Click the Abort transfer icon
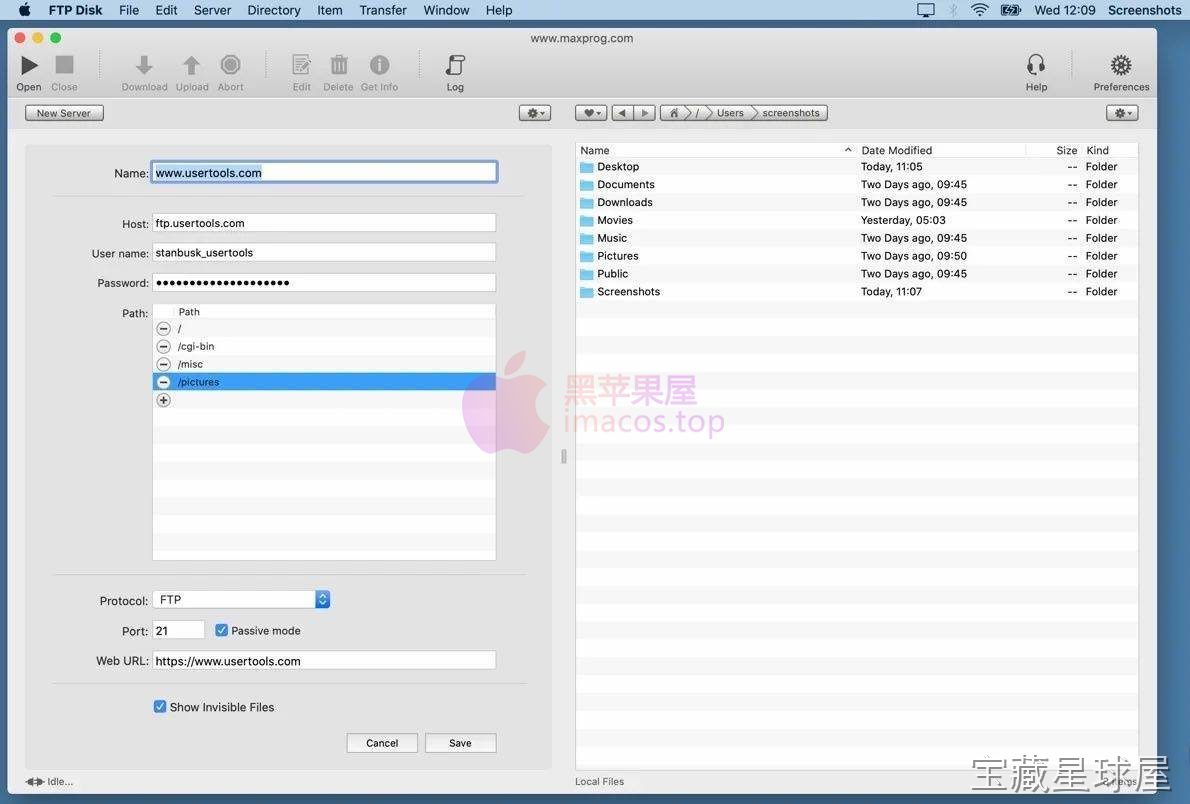Image resolution: width=1190 pixels, height=804 pixels. click(231, 65)
